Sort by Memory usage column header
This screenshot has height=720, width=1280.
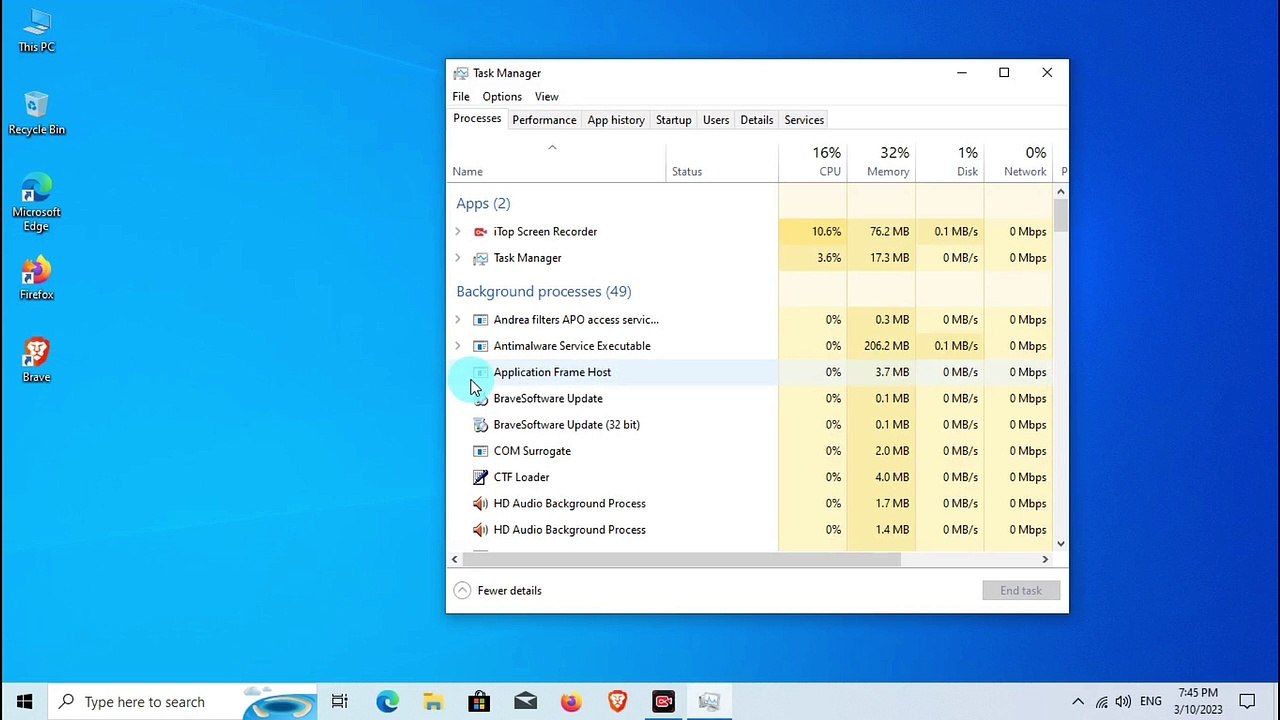tap(881, 162)
